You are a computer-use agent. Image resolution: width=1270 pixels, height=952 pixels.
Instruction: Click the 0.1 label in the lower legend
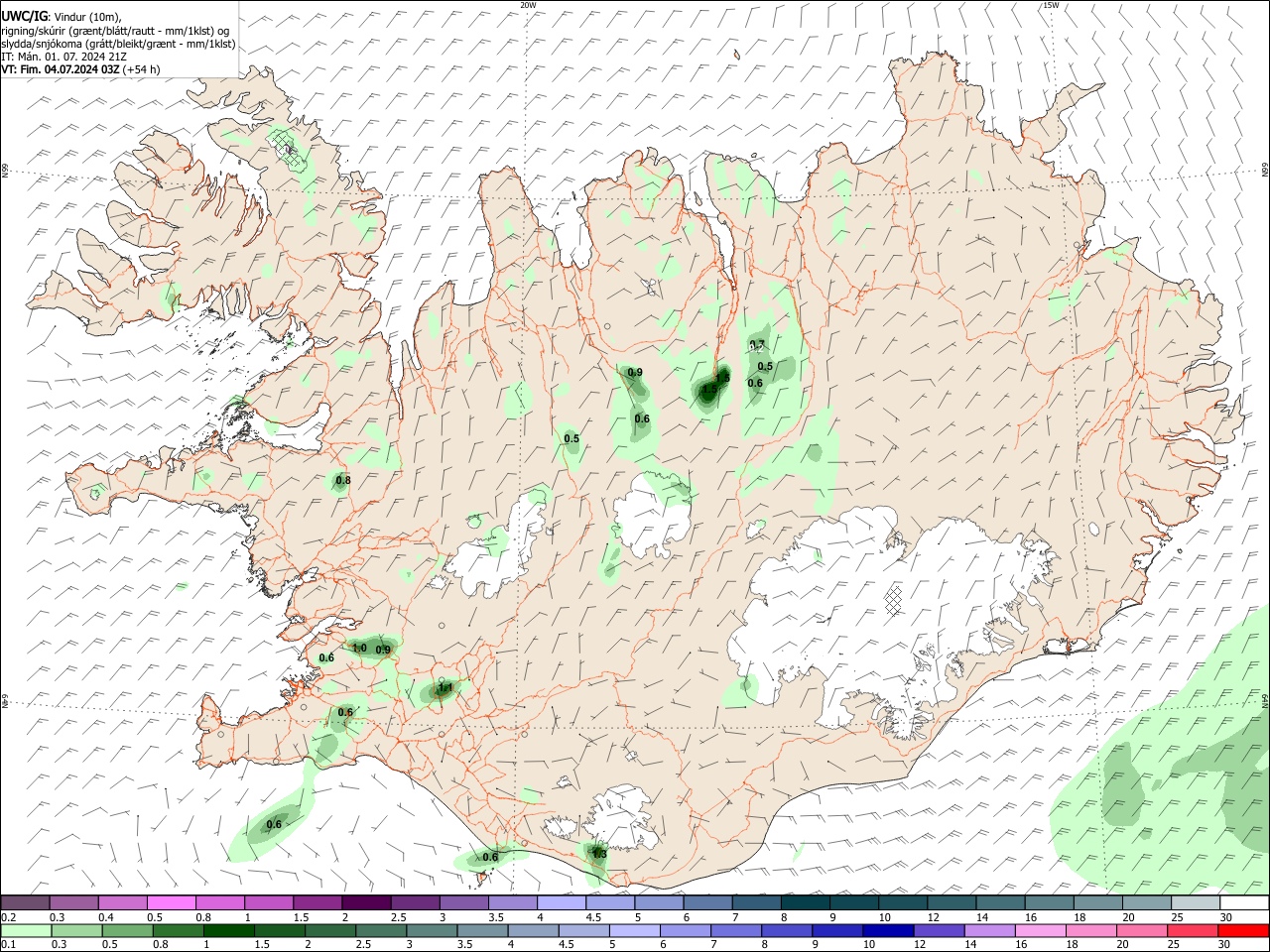click(8, 944)
